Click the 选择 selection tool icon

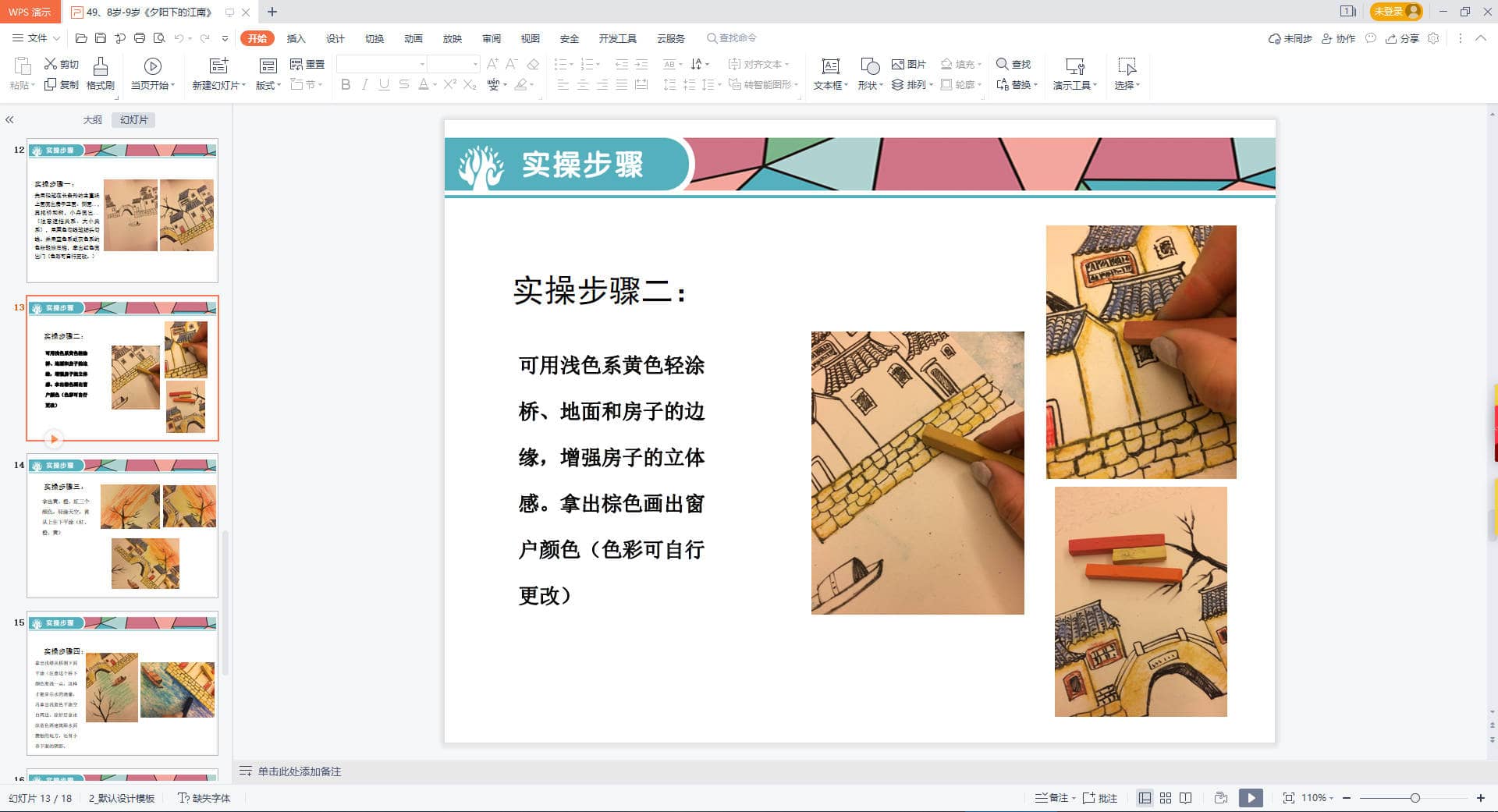coord(1127,66)
